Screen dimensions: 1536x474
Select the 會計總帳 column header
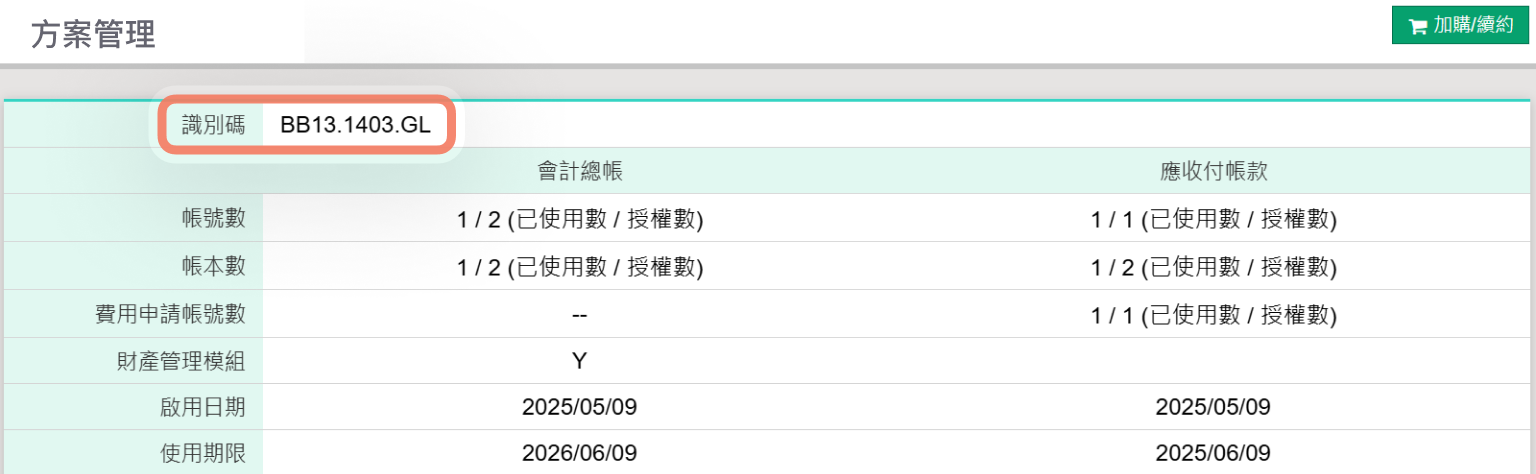pyautogui.click(x=580, y=171)
